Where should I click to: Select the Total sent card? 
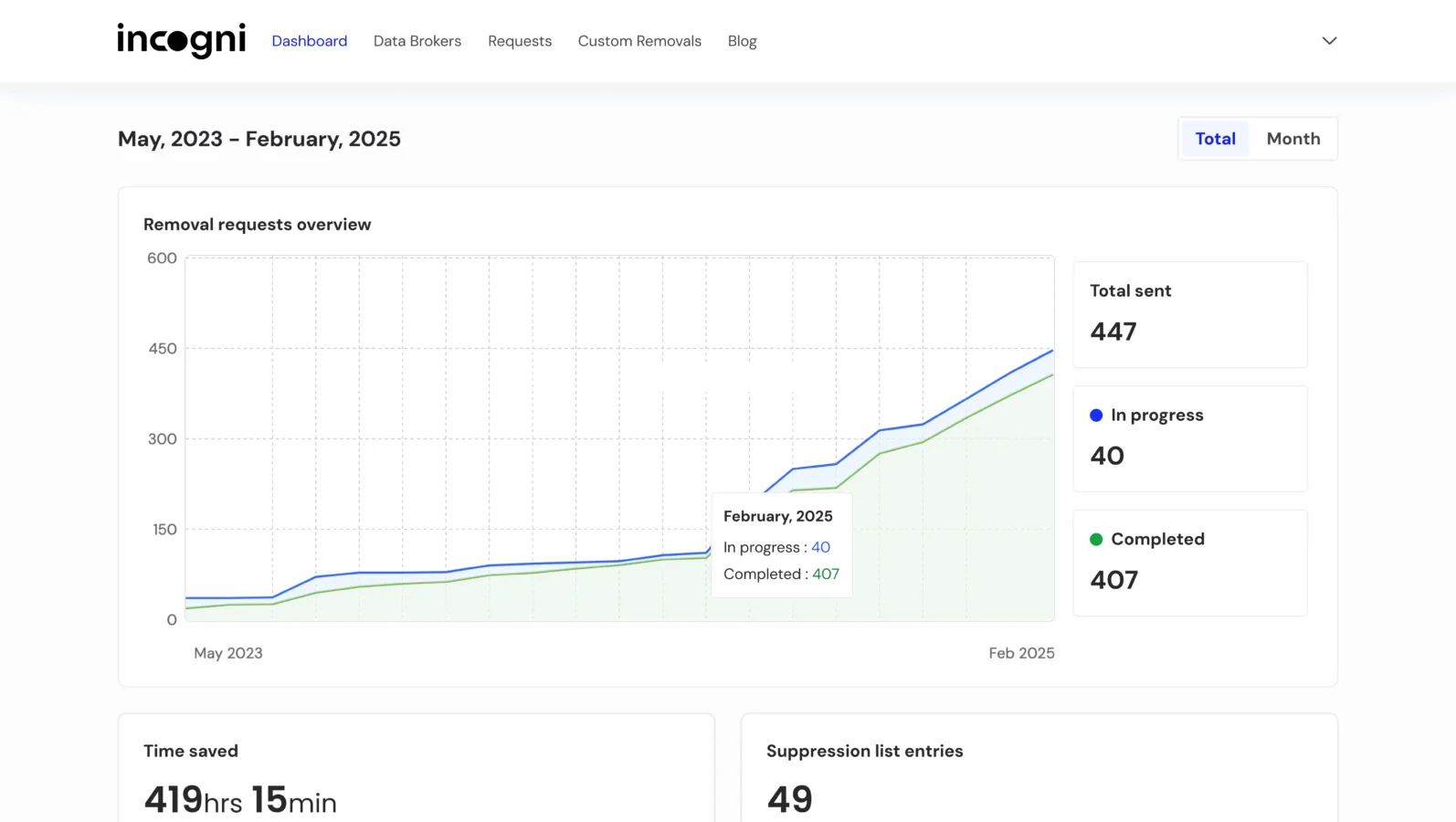pyautogui.click(x=1189, y=314)
